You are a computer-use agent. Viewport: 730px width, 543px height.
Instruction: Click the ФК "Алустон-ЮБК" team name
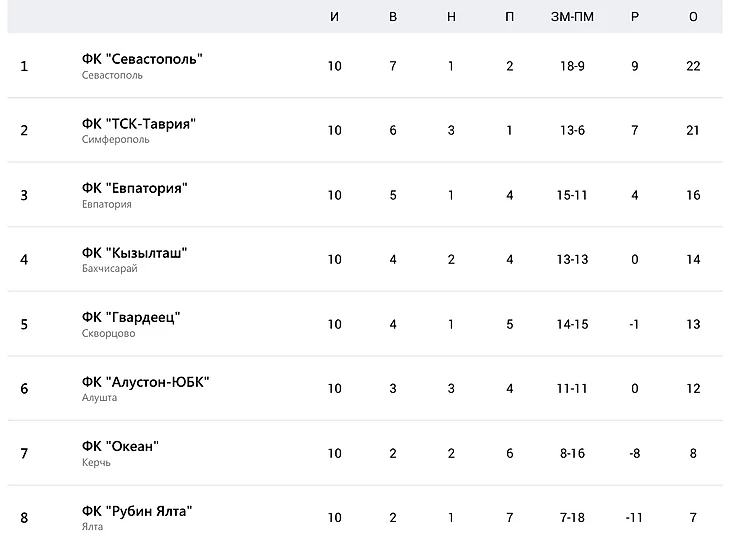pyautogui.click(x=145, y=382)
